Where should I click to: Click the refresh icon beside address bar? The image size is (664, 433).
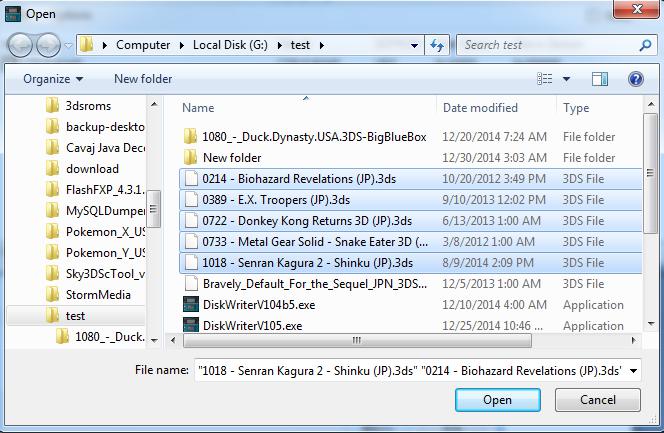click(x=437, y=45)
